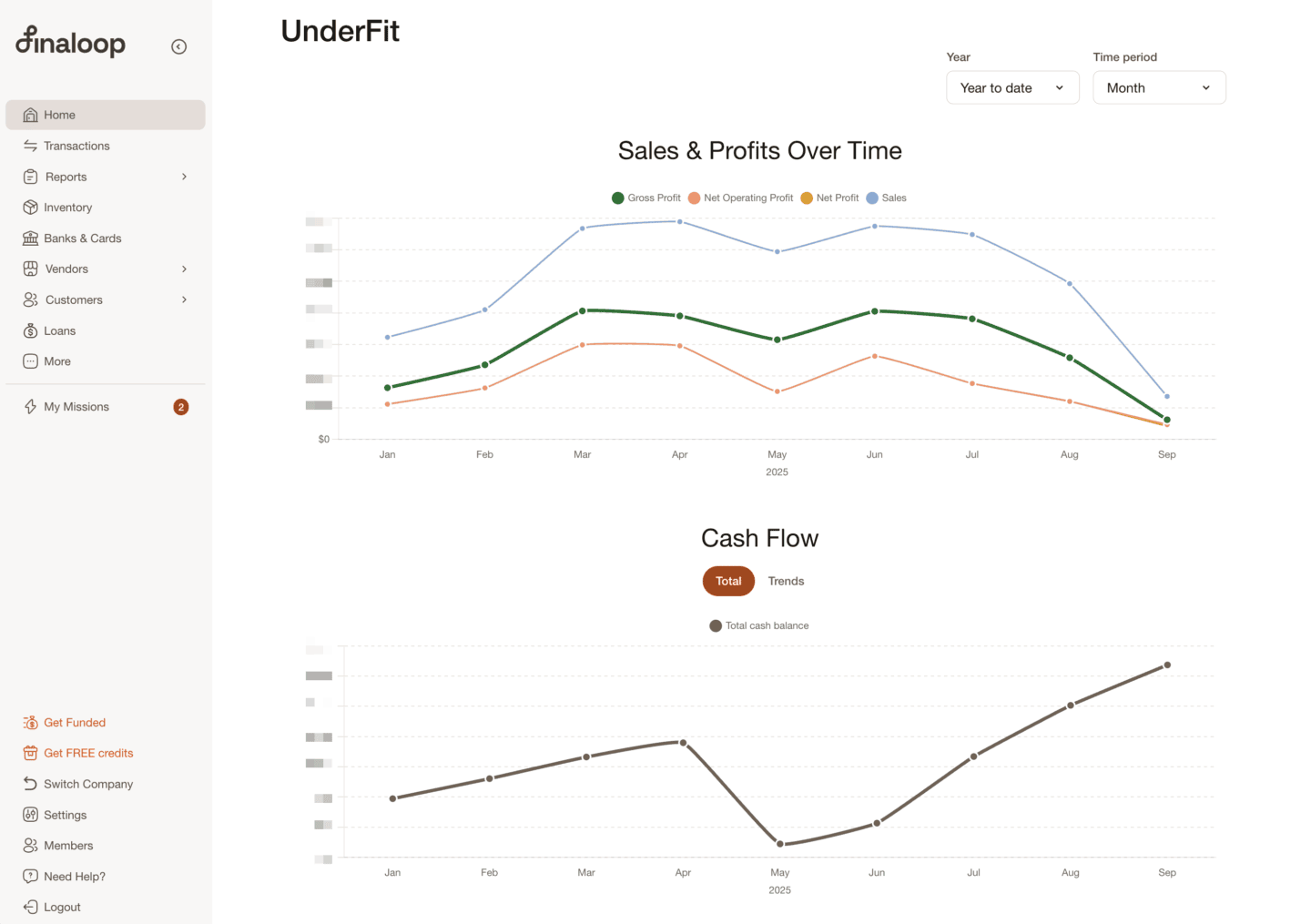This screenshot has width=1311, height=924.
Task: Collapse the sidebar with the chevron
Action: pyautogui.click(x=178, y=46)
